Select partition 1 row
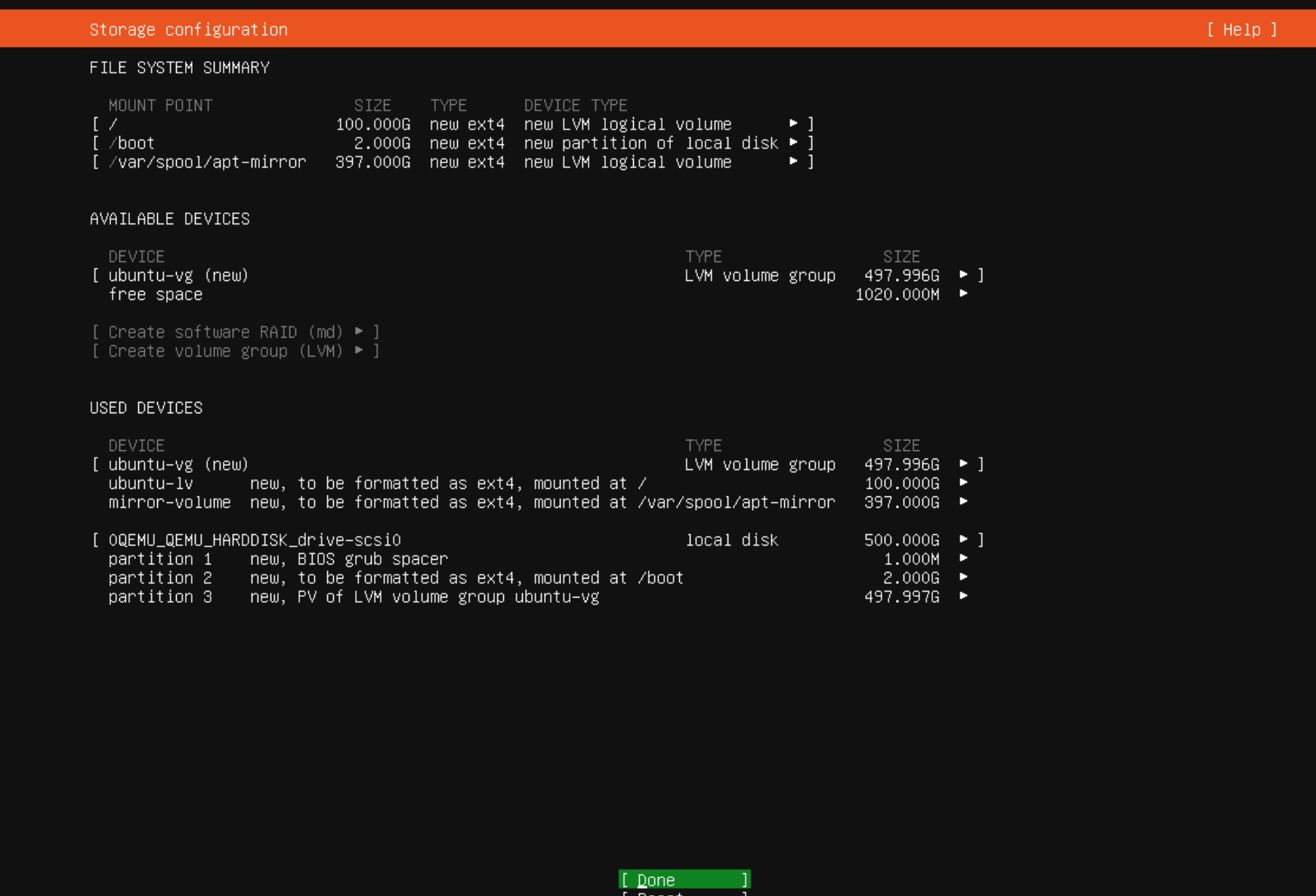The width and height of the screenshot is (1316, 896). click(538, 558)
